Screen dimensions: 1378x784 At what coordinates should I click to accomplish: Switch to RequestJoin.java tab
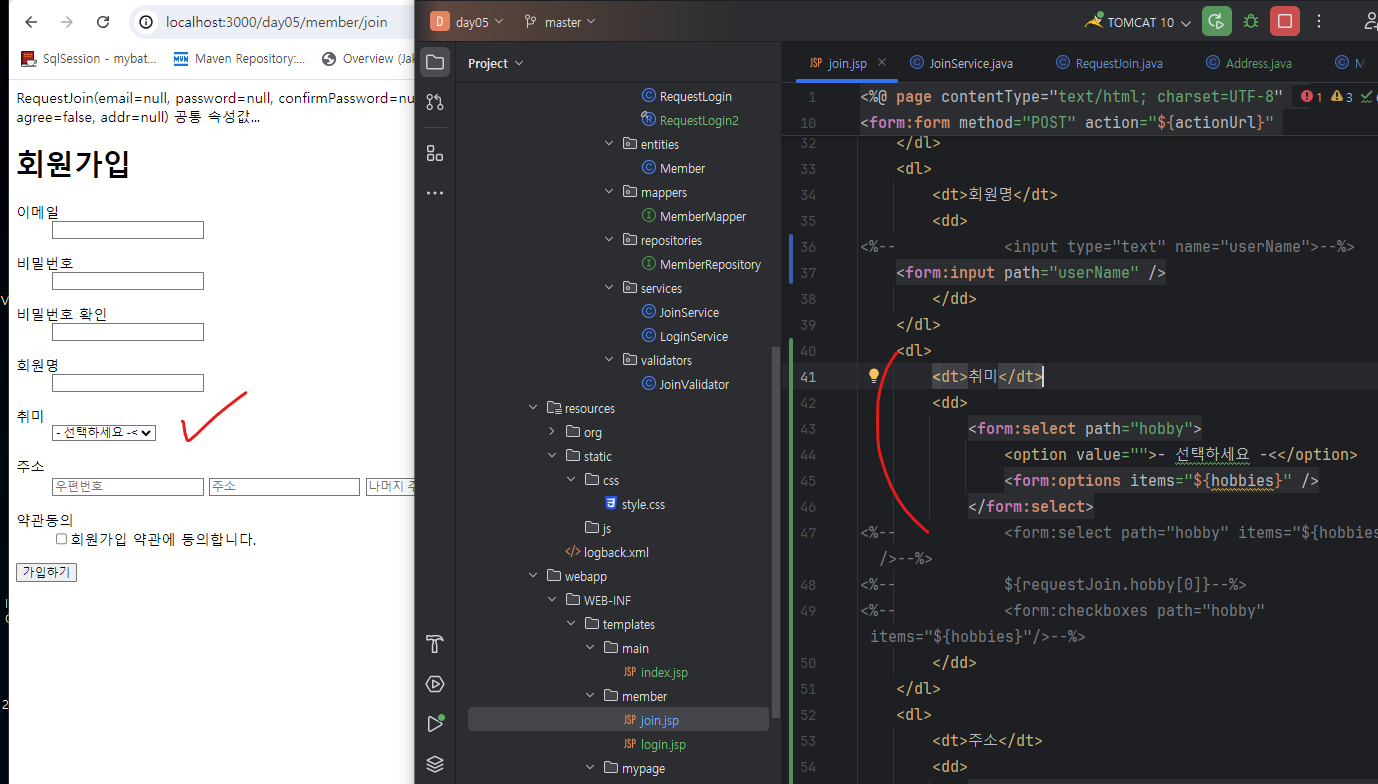[x=1108, y=63]
